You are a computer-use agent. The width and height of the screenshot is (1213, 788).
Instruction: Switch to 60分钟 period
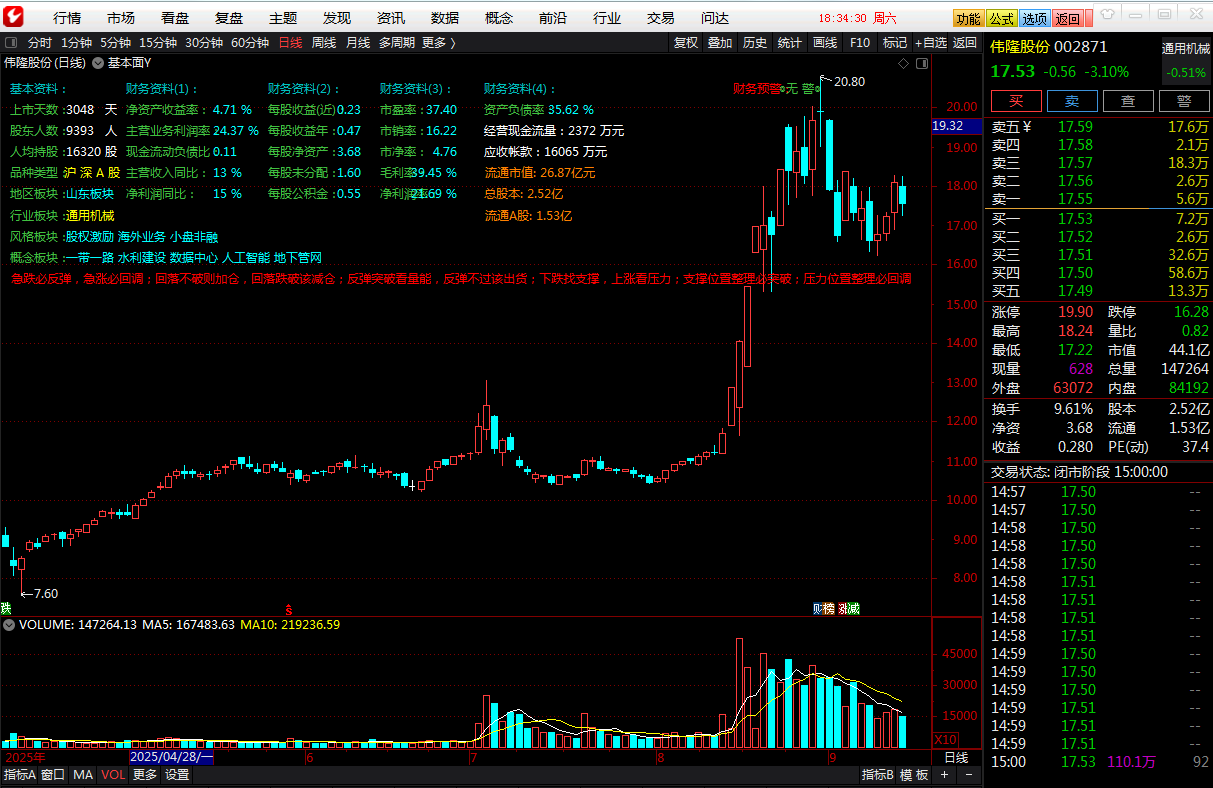pyautogui.click(x=250, y=43)
